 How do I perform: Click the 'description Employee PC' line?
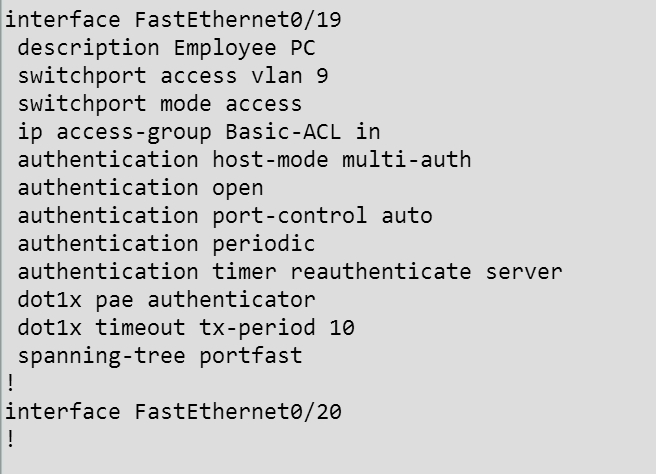pos(167,48)
